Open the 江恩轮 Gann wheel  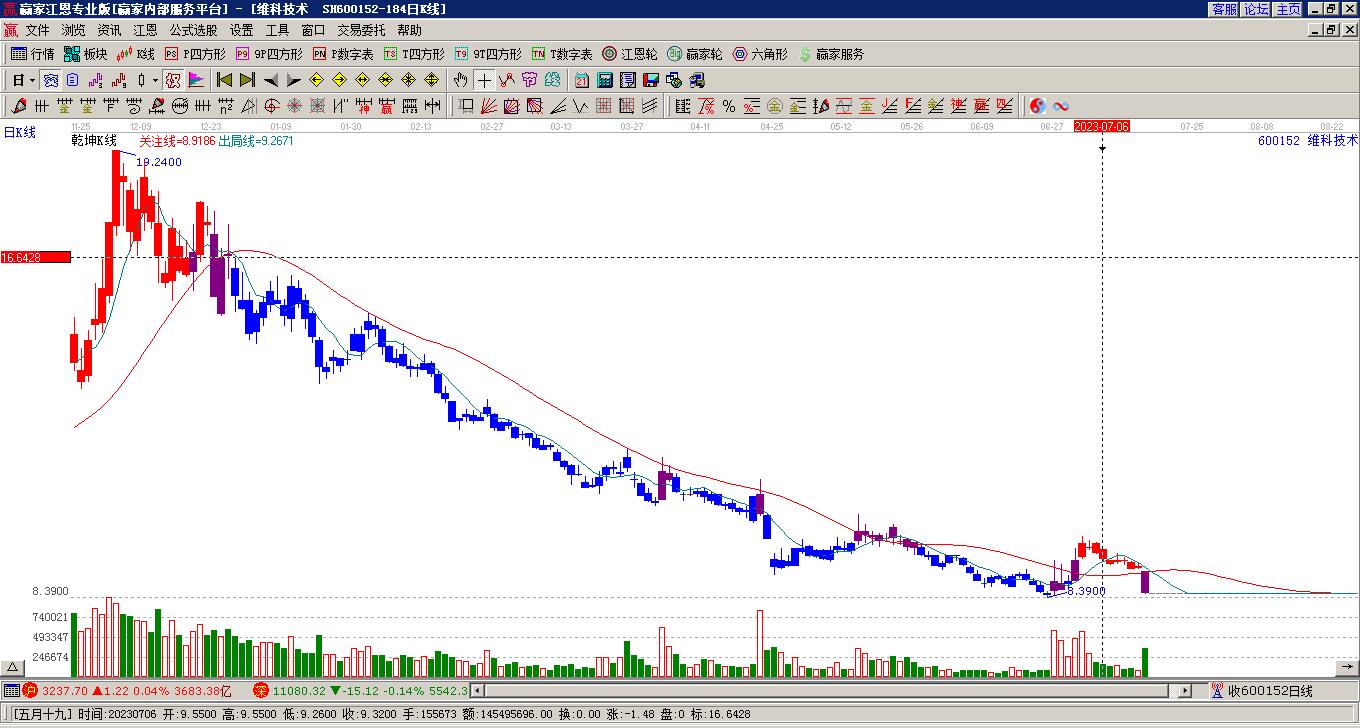point(630,54)
